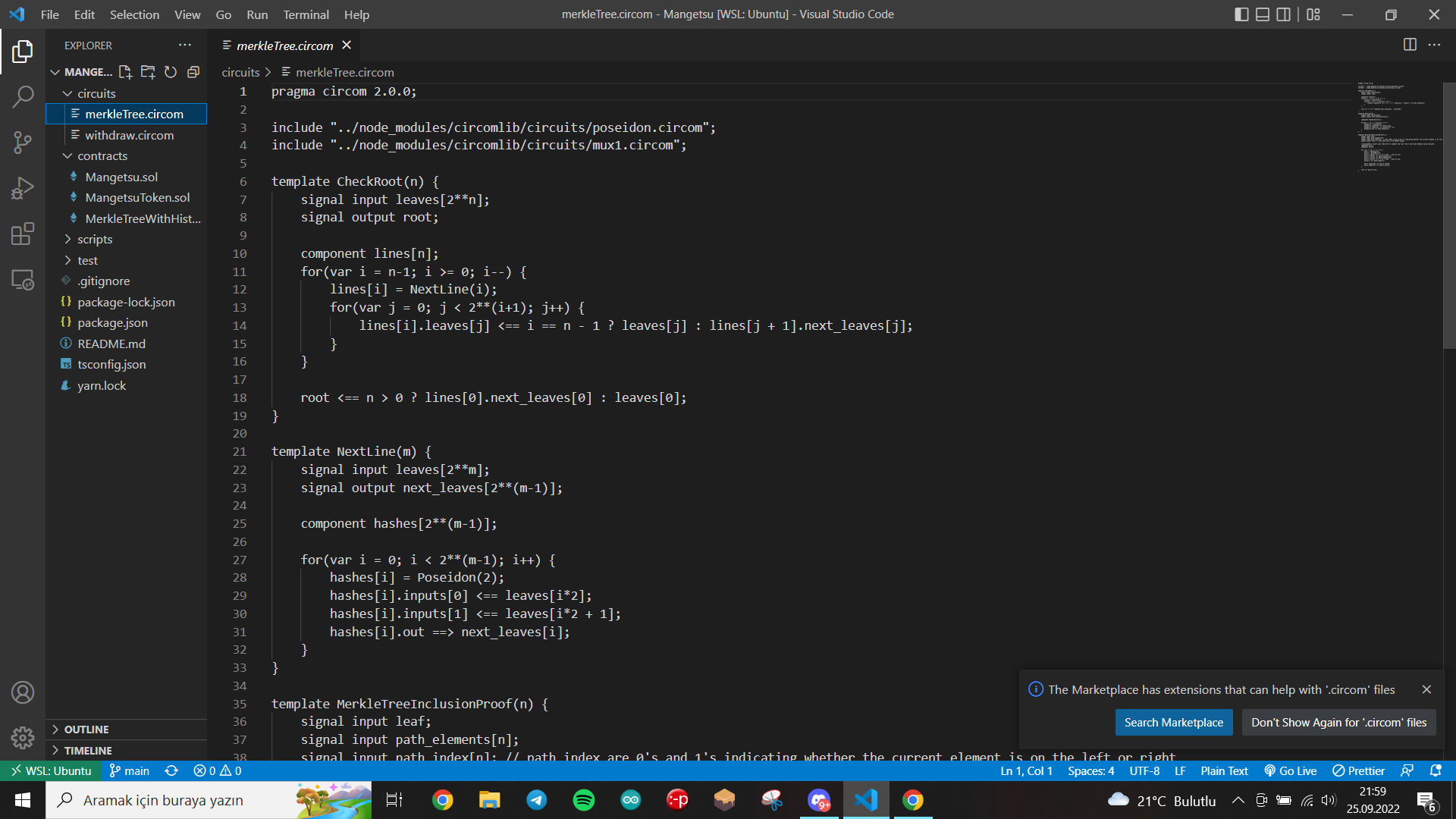Open the View menu
The height and width of the screenshot is (819, 1456).
click(x=187, y=14)
